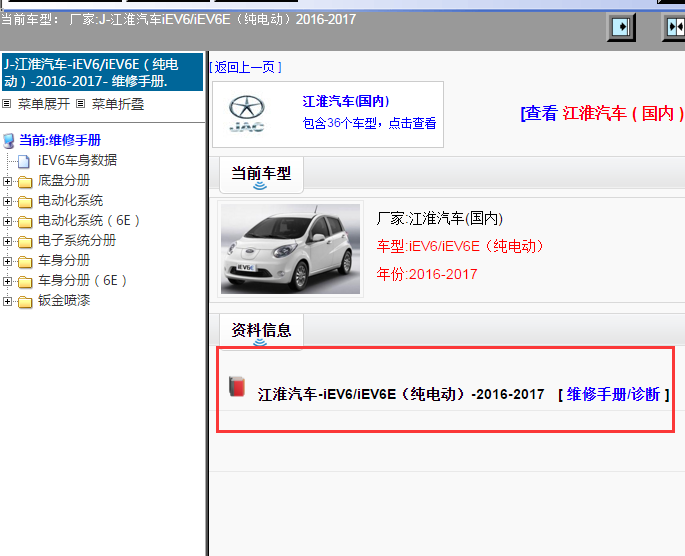Select the 当前:维修手册 tree root

point(60,141)
